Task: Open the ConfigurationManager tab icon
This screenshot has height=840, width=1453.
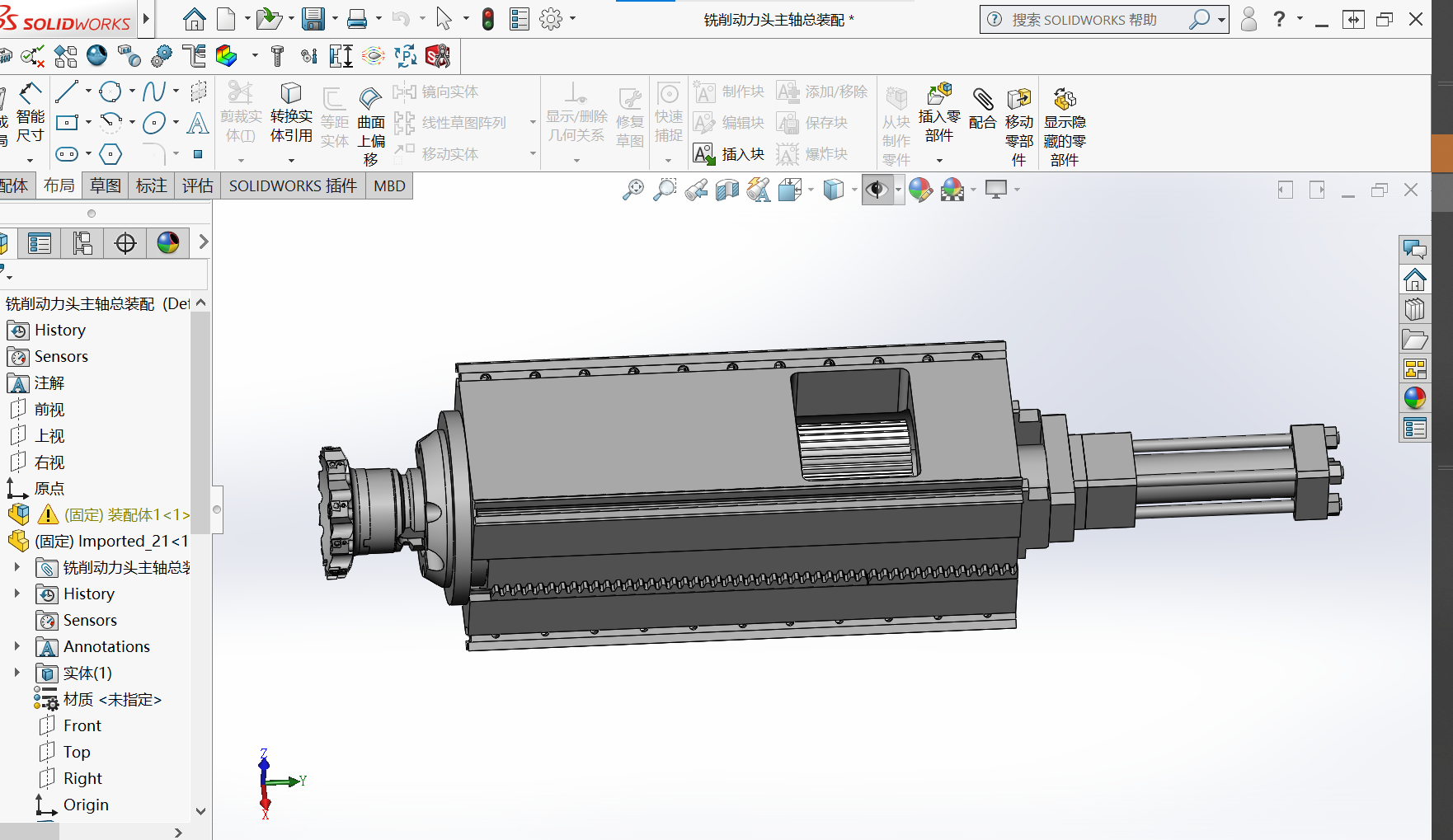Action: click(82, 243)
